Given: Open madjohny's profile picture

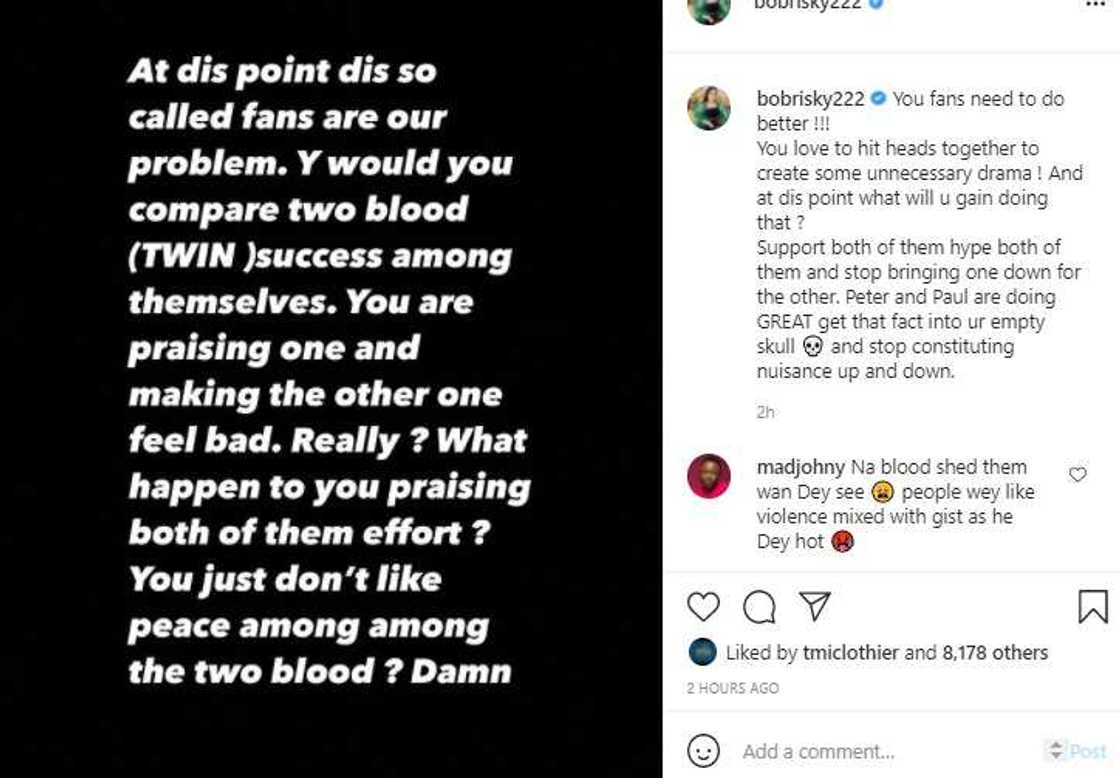Looking at the screenshot, I should pyautogui.click(x=709, y=476).
